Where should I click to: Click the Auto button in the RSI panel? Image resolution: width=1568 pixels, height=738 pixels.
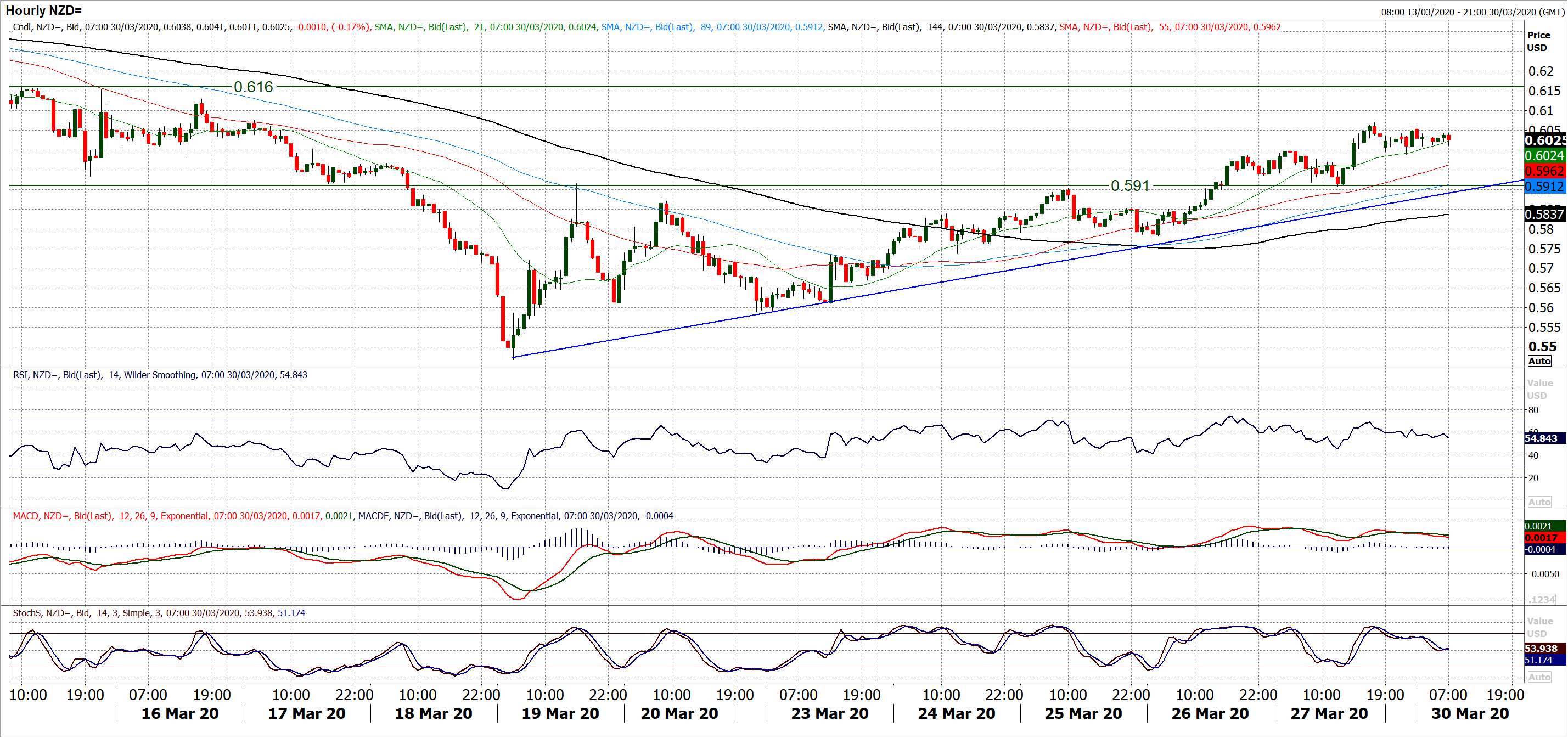(1539, 502)
